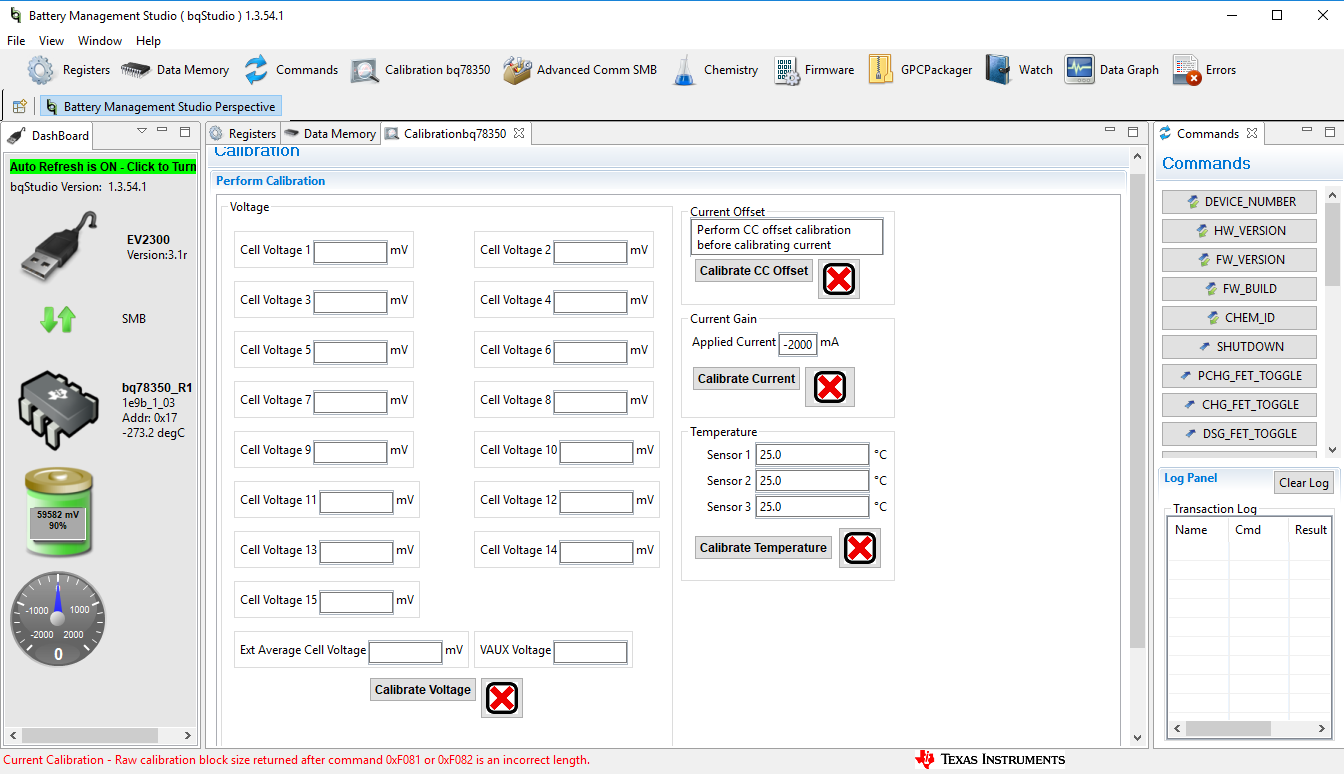Minimize the DashBoard panel
The image size is (1344, 774).
point(164,131)
